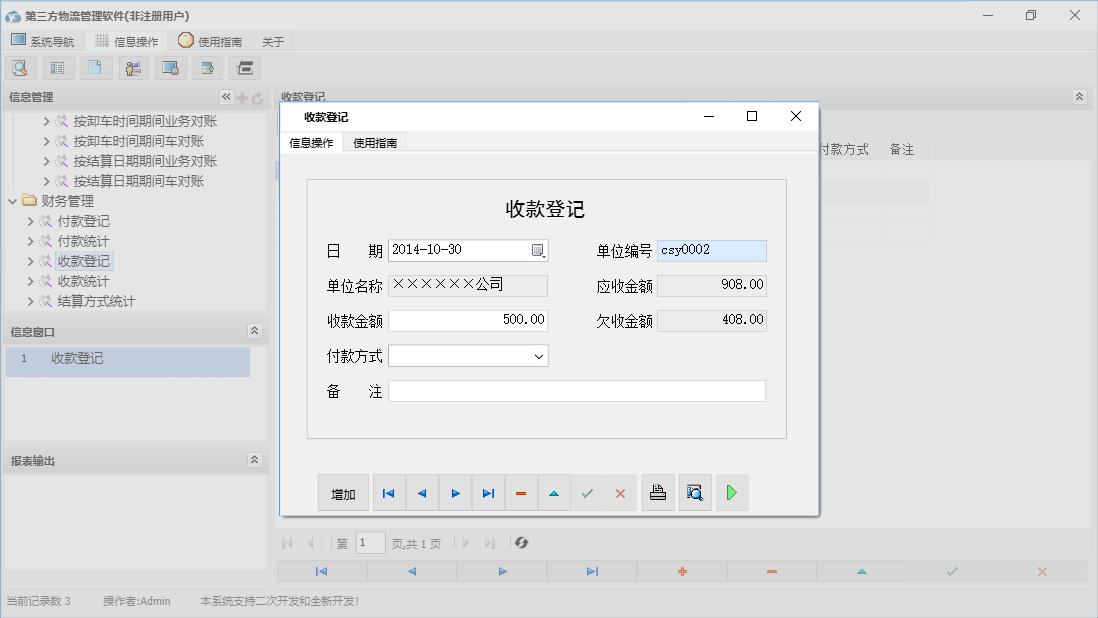Switch to the 使用指南 tab in the dialog
The height and width of the screenshot is (618, 1098).
(x=374, y=142)
